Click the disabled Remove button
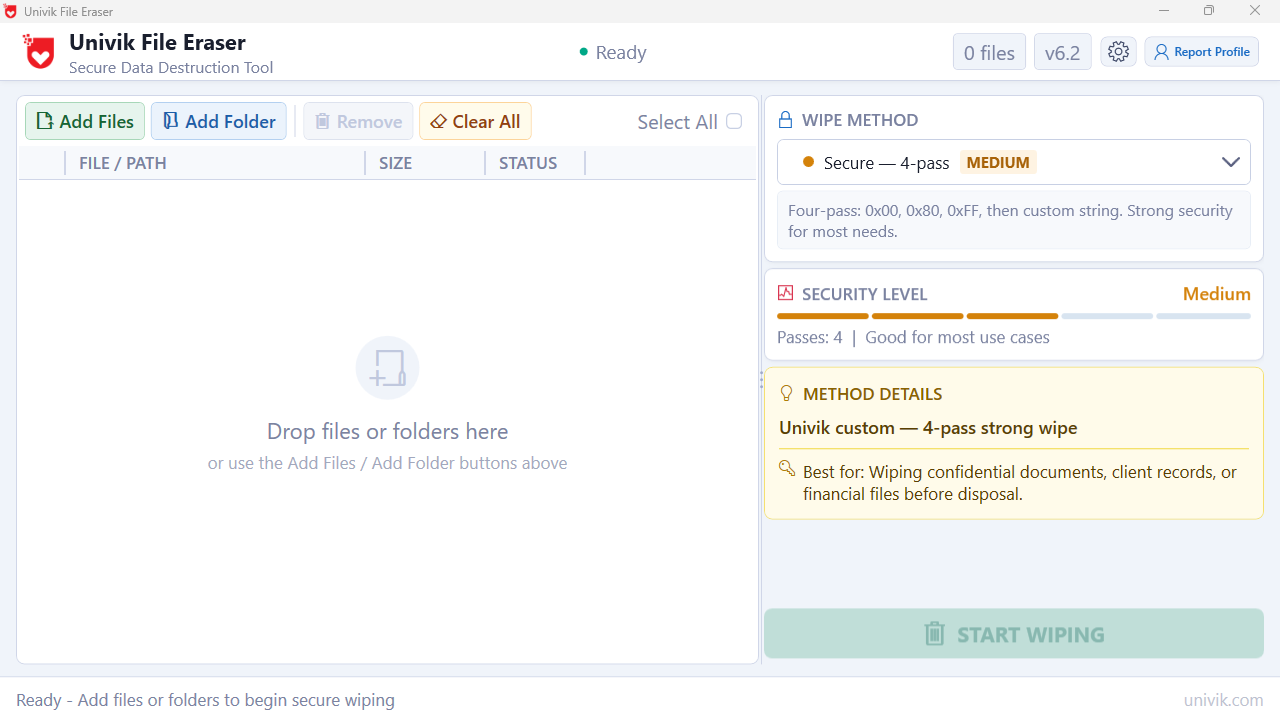The width and height of the screenshot is (1280, 720). [x=357, y=120]
